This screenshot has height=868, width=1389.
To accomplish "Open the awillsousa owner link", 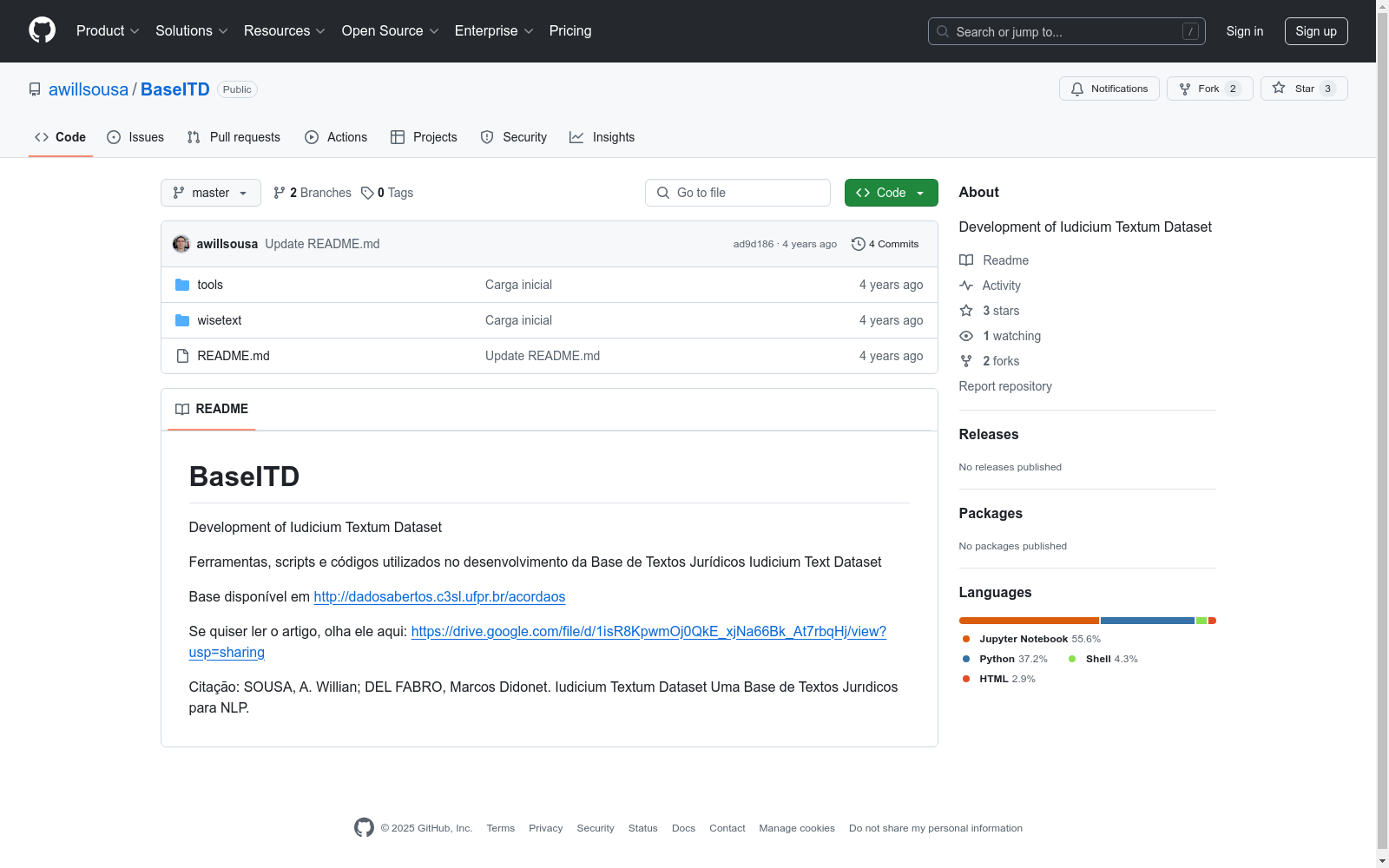I will (89, 89).
